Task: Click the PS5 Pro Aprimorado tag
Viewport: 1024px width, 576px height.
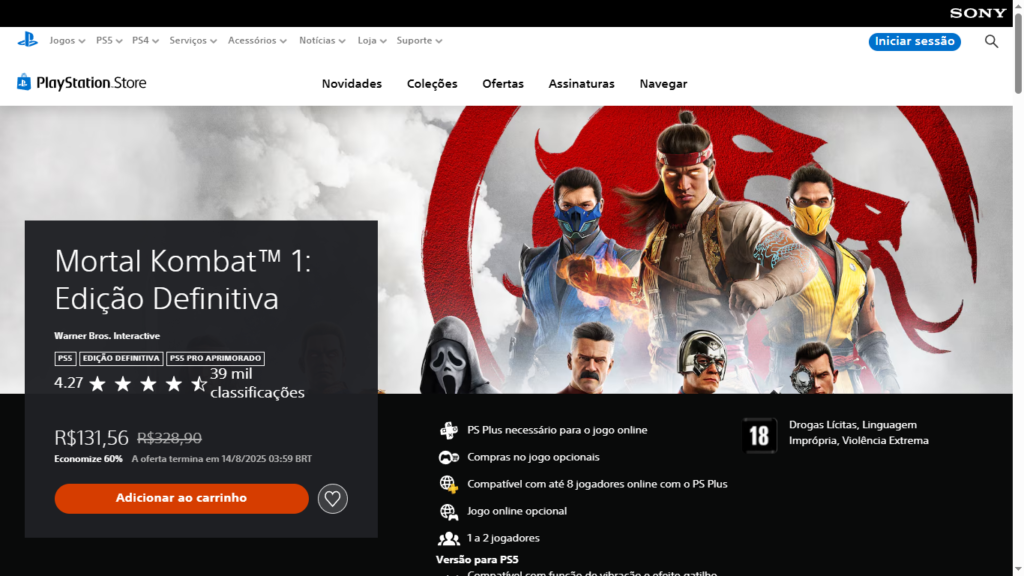Action: tap(215, 359)
